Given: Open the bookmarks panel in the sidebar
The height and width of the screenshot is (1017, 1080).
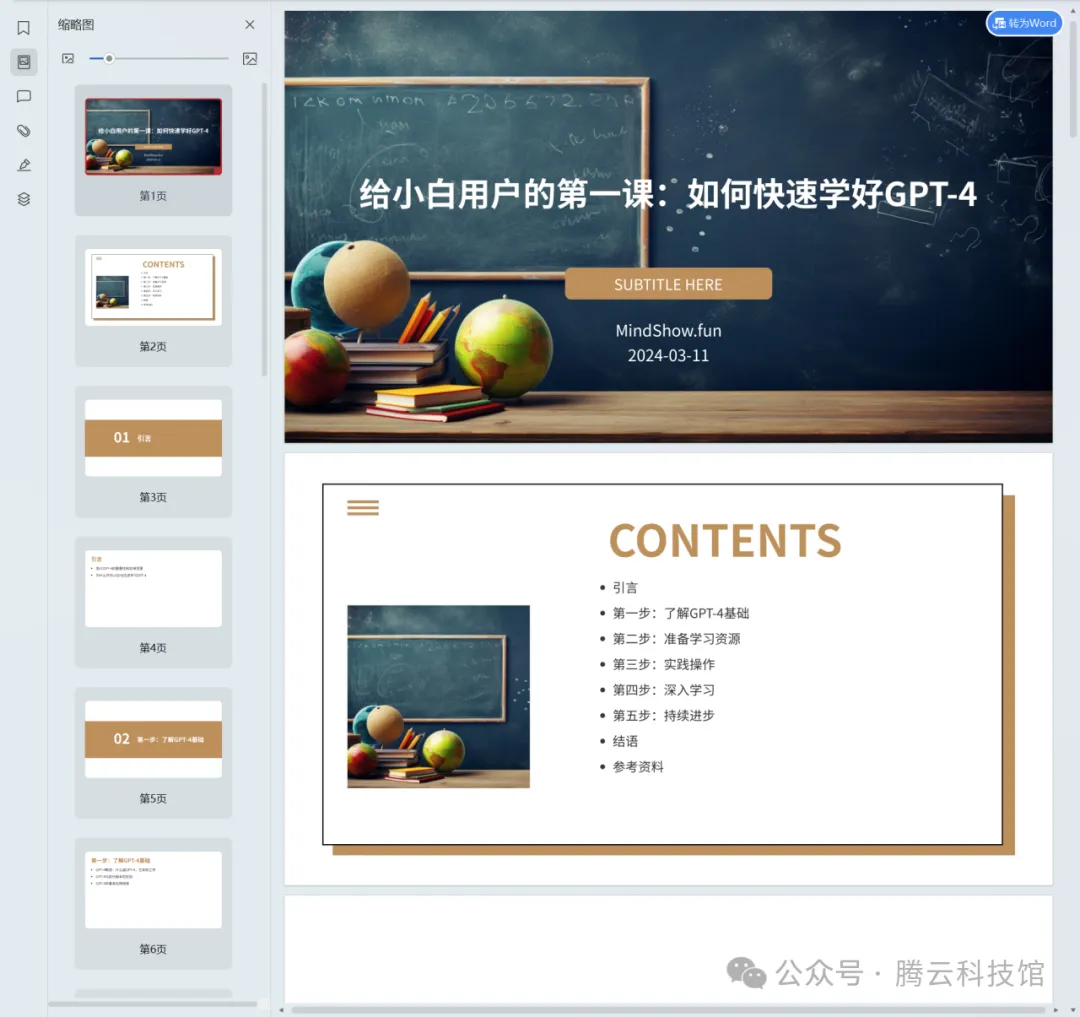Looking at the screenshot, I should 23,27.
